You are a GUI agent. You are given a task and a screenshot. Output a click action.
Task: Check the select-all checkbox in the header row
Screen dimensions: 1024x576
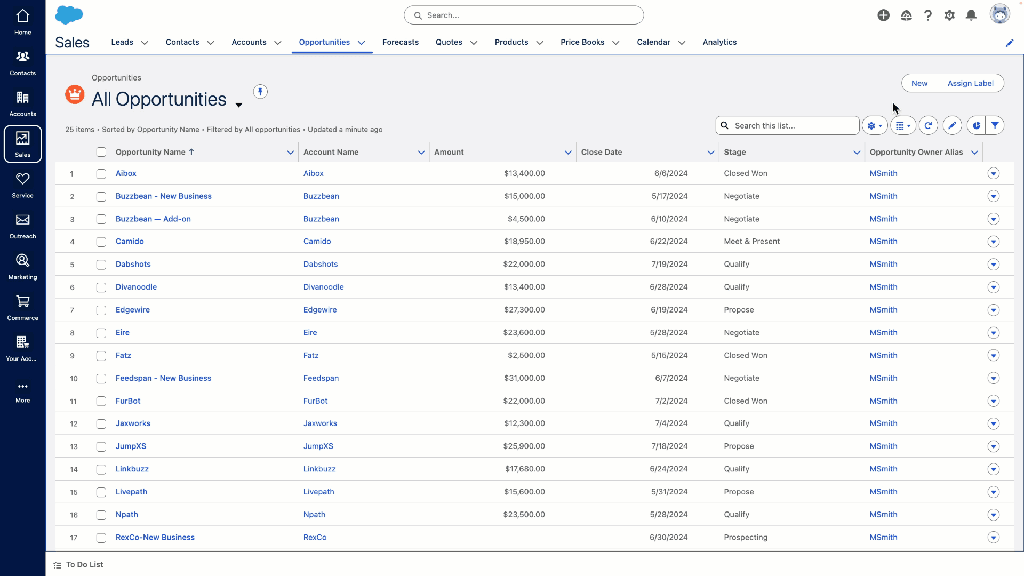[x=101, y=151]
